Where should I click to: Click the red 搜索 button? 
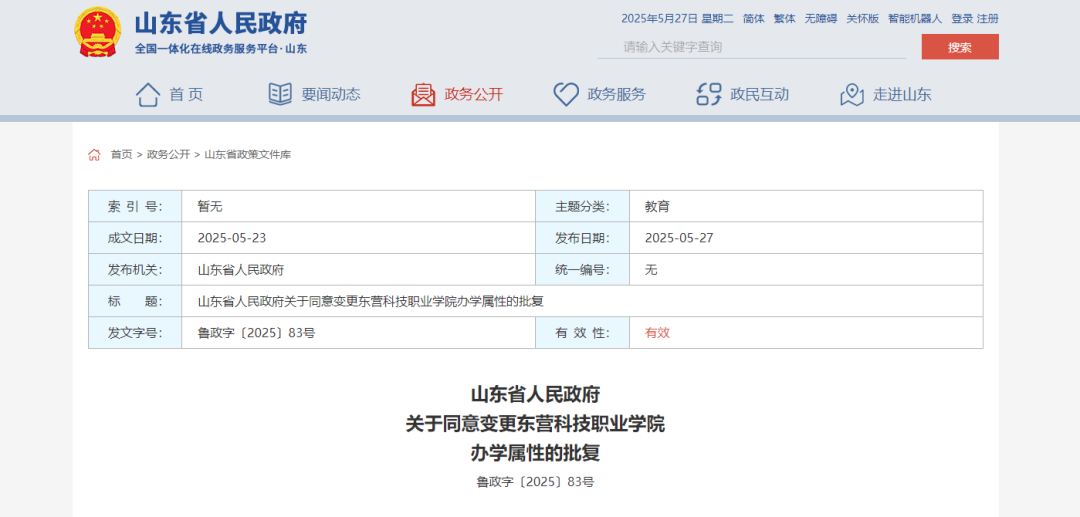point(960,47)
